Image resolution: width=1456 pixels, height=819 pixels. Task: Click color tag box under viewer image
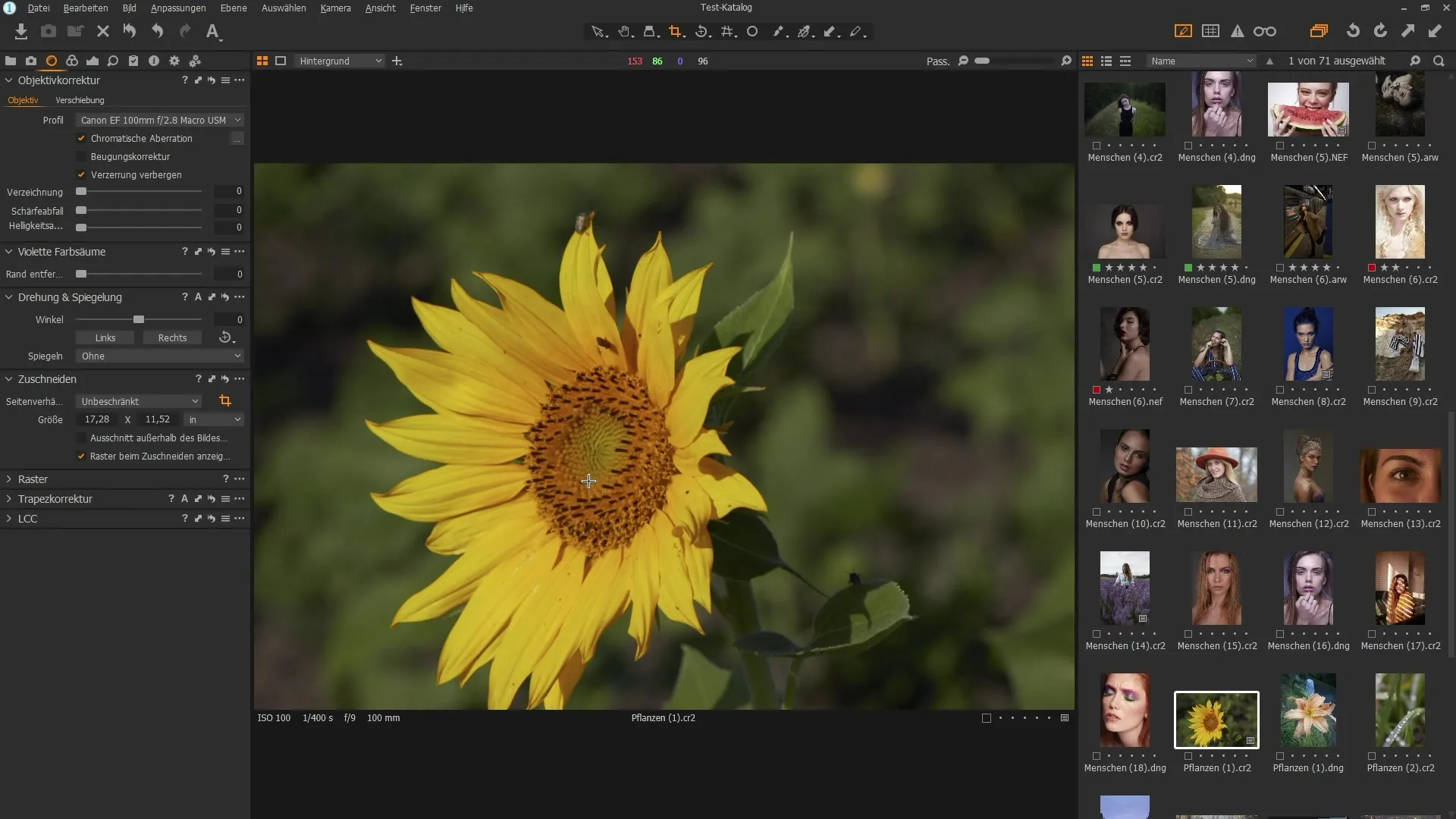986,718
